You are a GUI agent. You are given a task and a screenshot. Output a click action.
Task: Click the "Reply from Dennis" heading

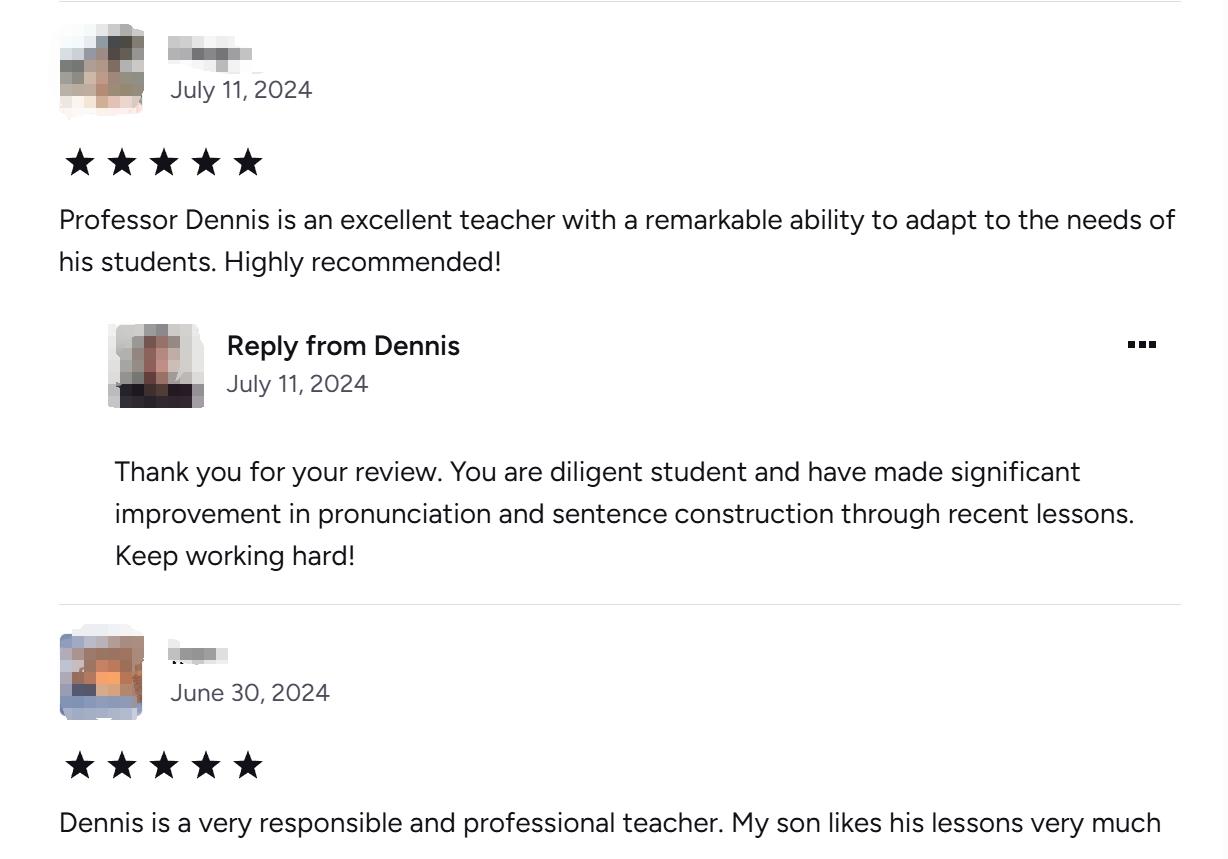(x=343, y=346)
